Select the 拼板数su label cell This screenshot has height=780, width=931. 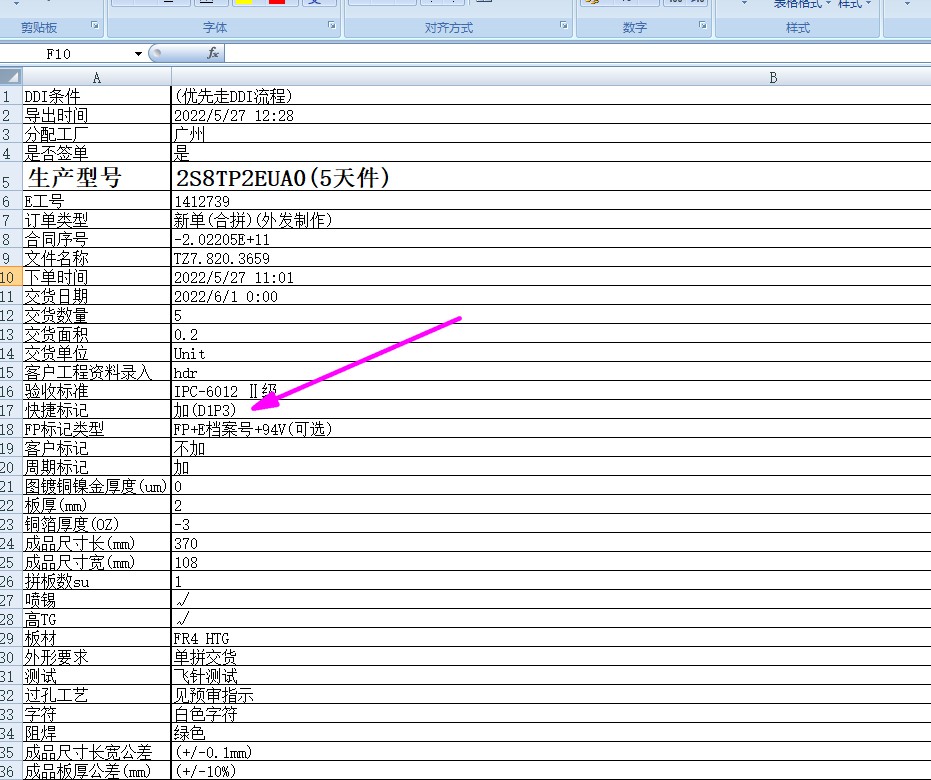pyautogui.click(x=97, y=581)
